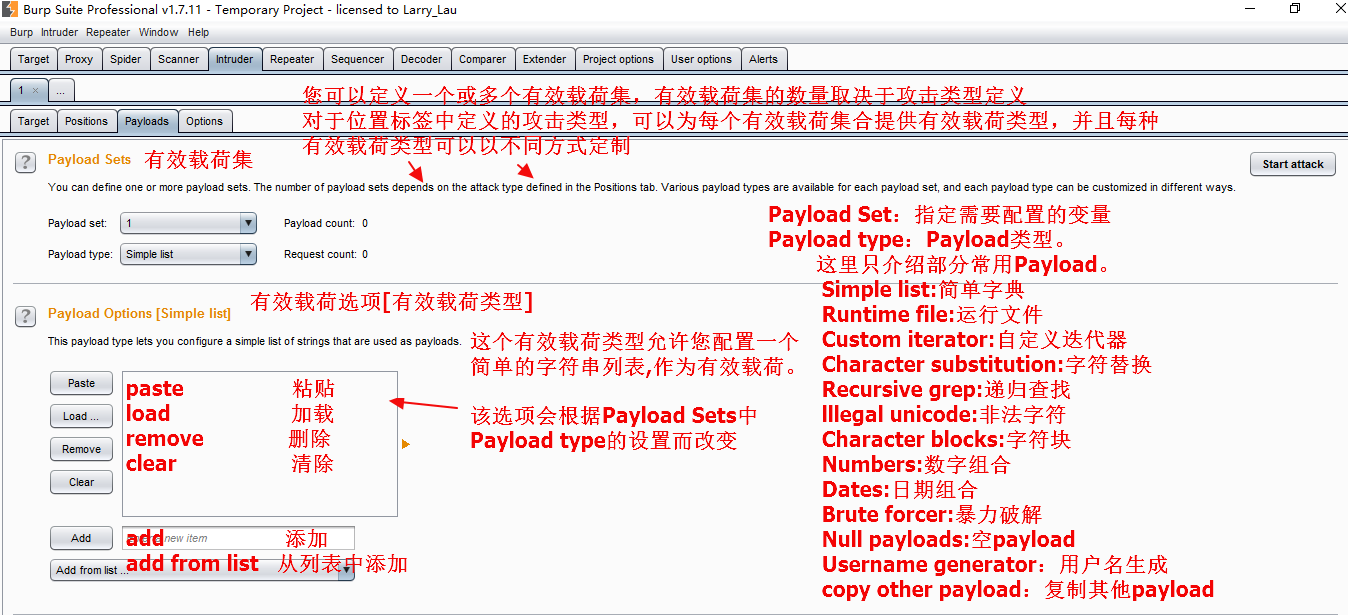Open the Window menu
1348x615 pixels.
pyautogui.click(x=158, y=32)
